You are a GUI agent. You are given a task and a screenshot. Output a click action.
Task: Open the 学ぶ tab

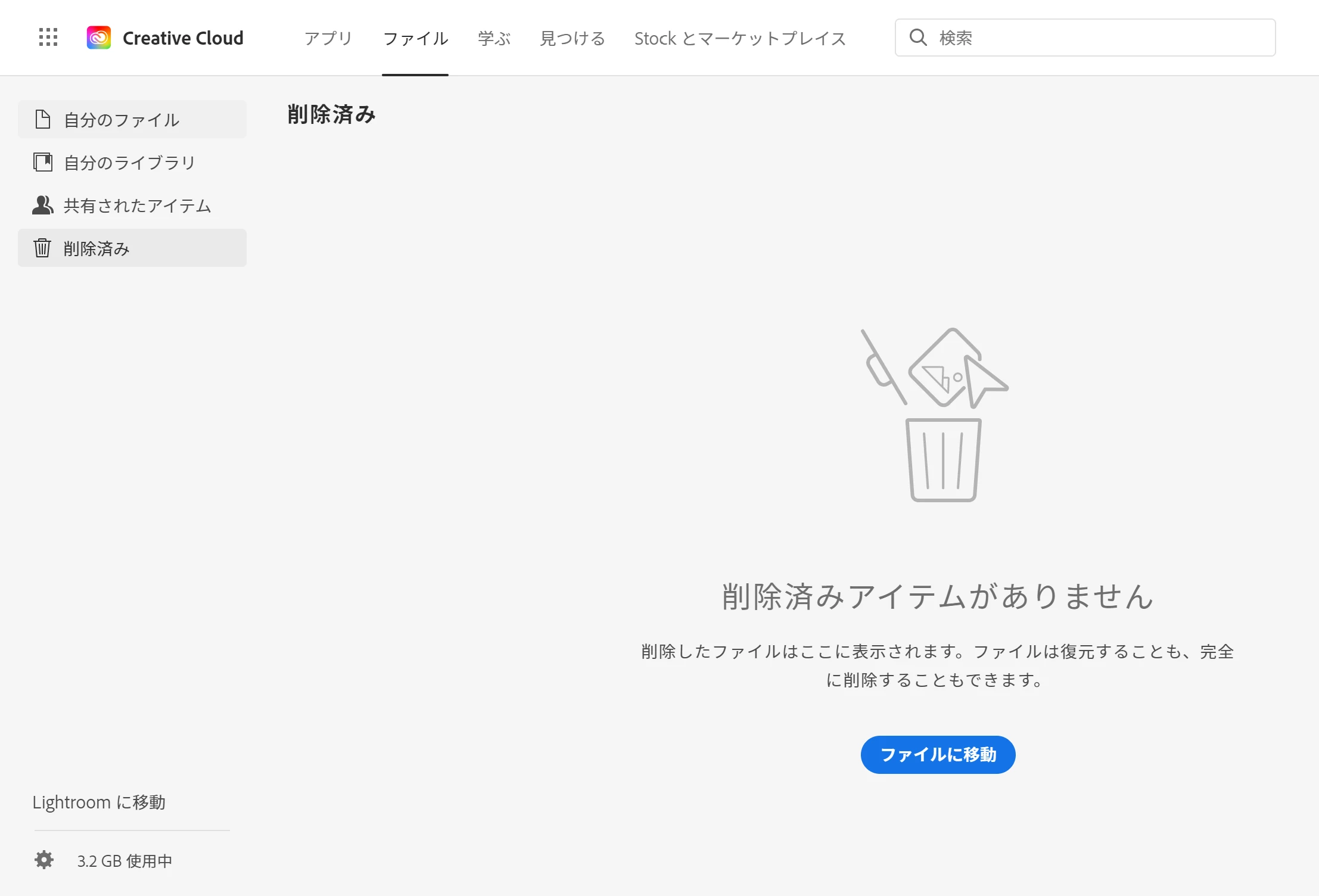(x=494, y=38)
